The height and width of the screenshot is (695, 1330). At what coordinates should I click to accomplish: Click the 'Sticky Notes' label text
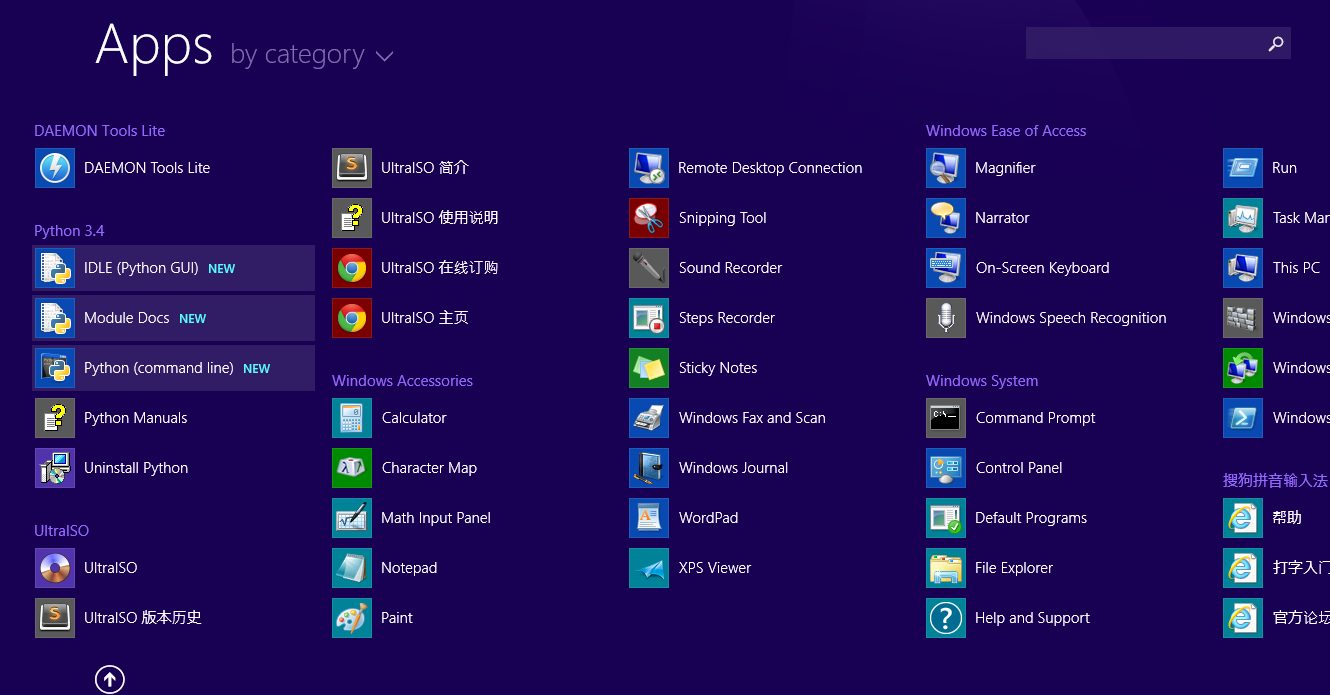(718, 368)
